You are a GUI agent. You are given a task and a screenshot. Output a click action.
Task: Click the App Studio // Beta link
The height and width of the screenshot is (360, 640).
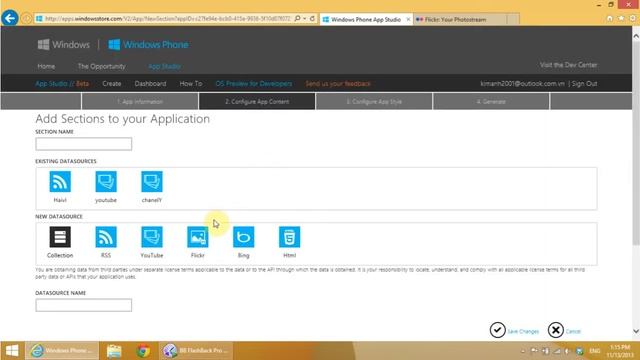coord(62,83)
